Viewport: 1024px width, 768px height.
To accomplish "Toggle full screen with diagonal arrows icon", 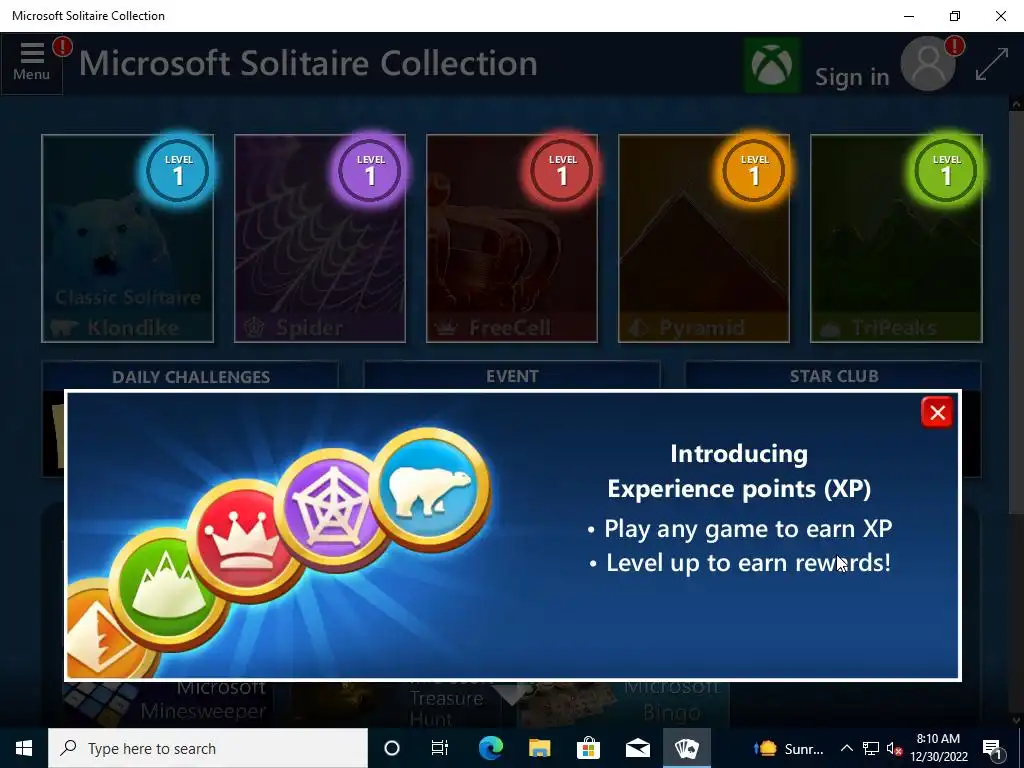I will tap(991, 64).
